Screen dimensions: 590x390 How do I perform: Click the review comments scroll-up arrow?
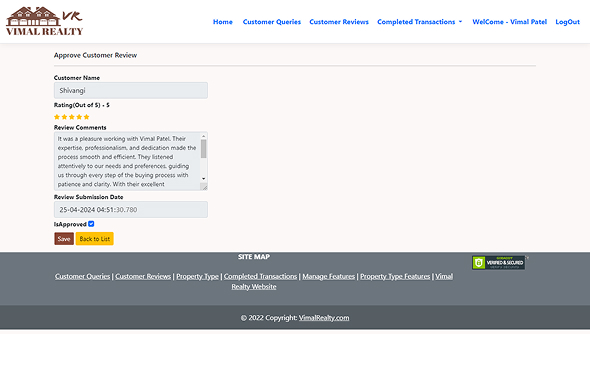tap(204, 136)
